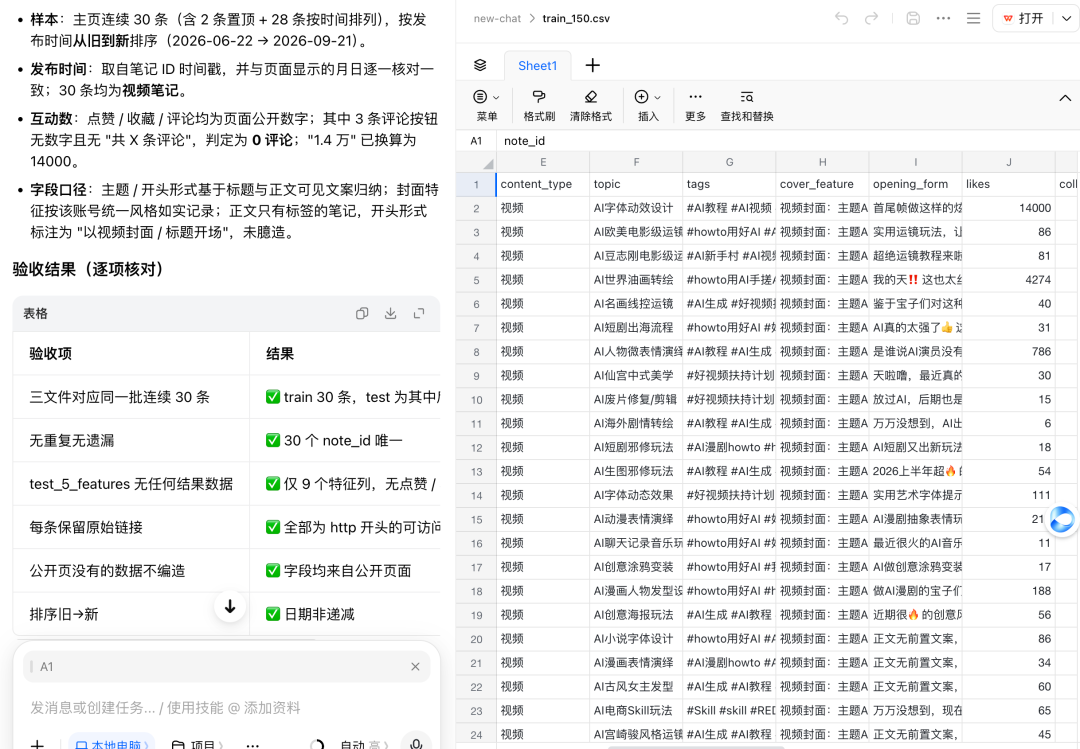Copy the 表格 table in chat
The image size is (1080, 749).
pyautogui.click(x=362, y=314)
